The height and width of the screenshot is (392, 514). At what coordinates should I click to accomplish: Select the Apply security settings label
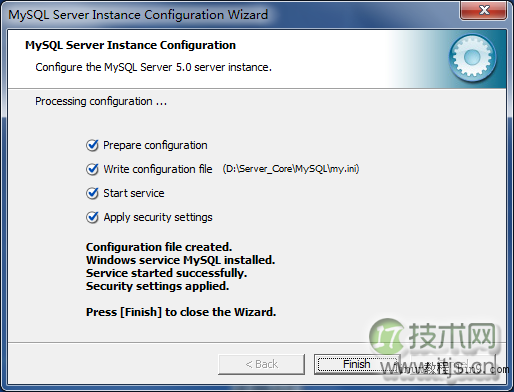[x=158, y=217]
